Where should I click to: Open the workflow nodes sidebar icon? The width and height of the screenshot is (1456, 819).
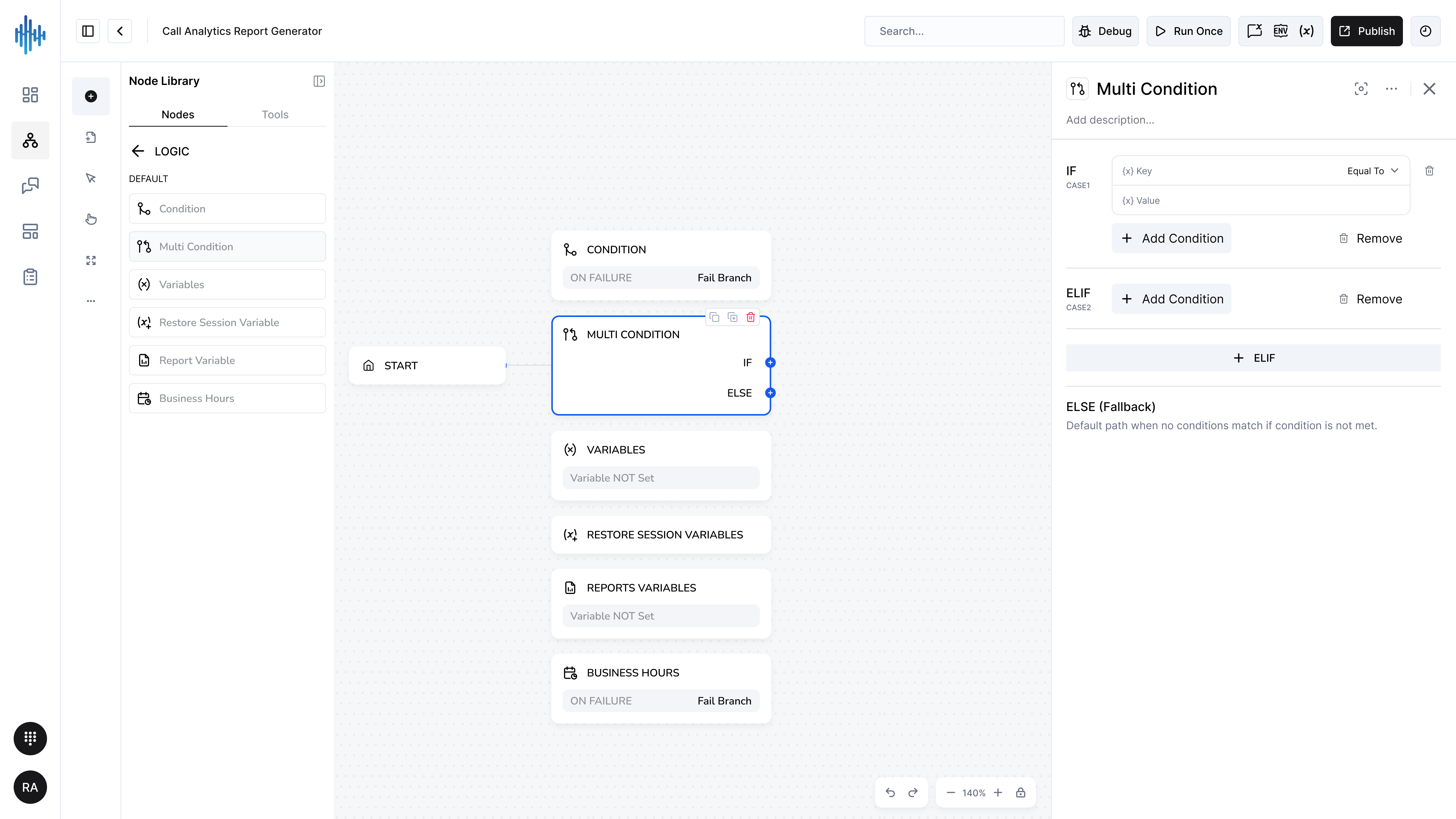point(30,140)
